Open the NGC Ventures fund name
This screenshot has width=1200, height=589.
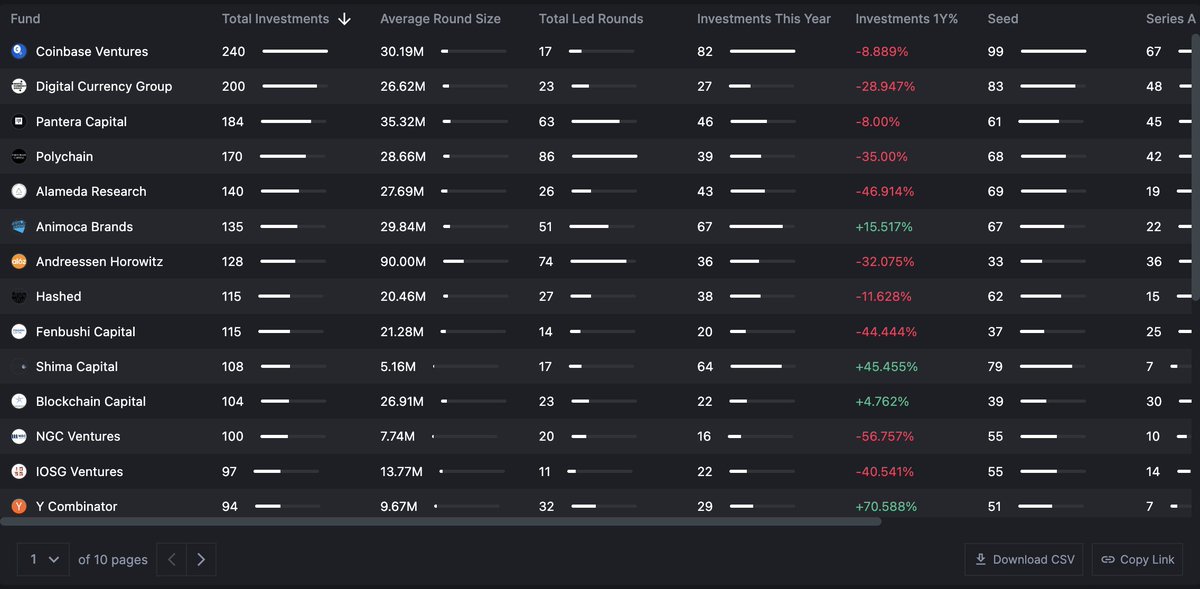coord(78,436)
